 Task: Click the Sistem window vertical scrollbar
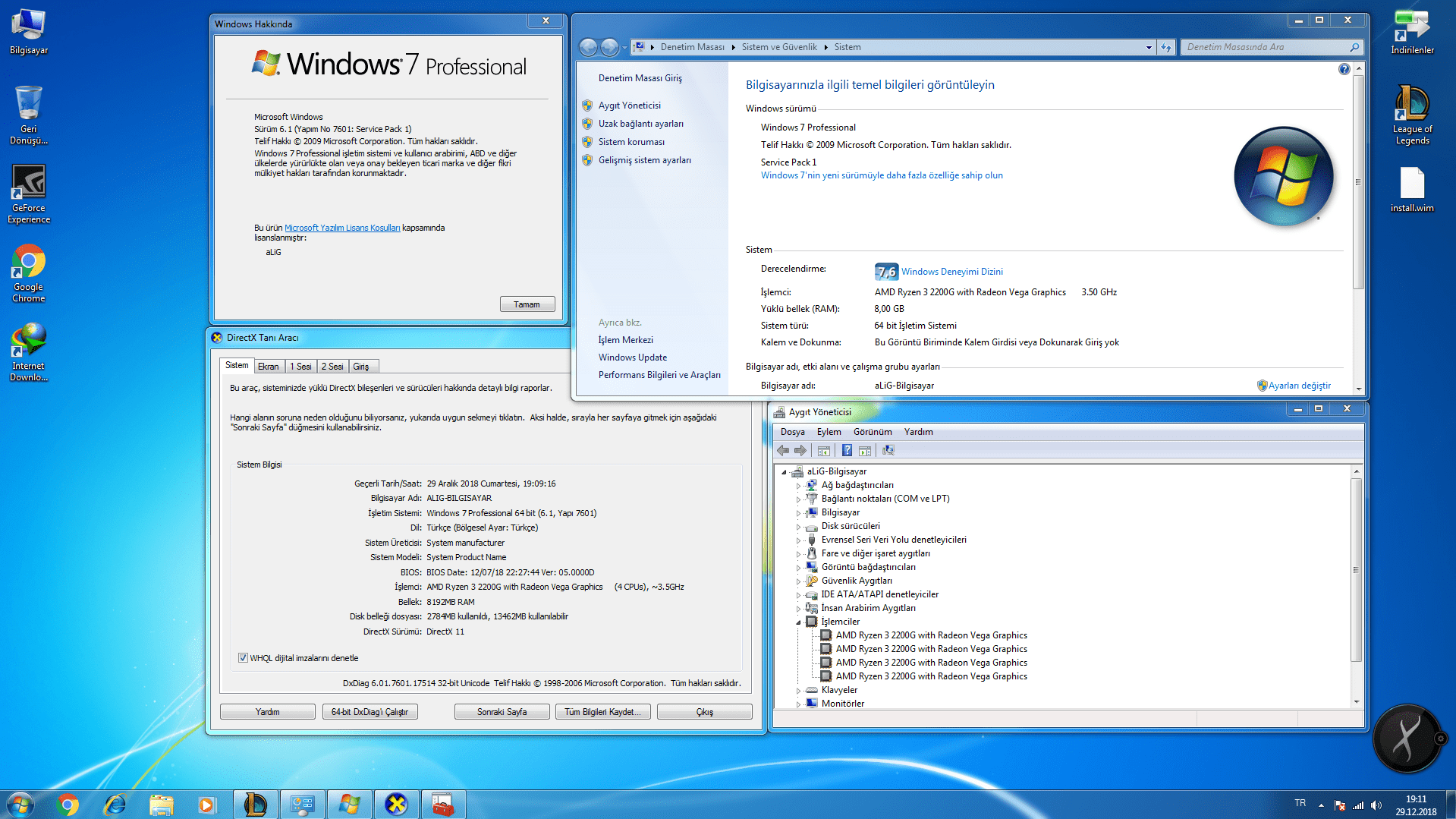click(x=1358, y=182)
